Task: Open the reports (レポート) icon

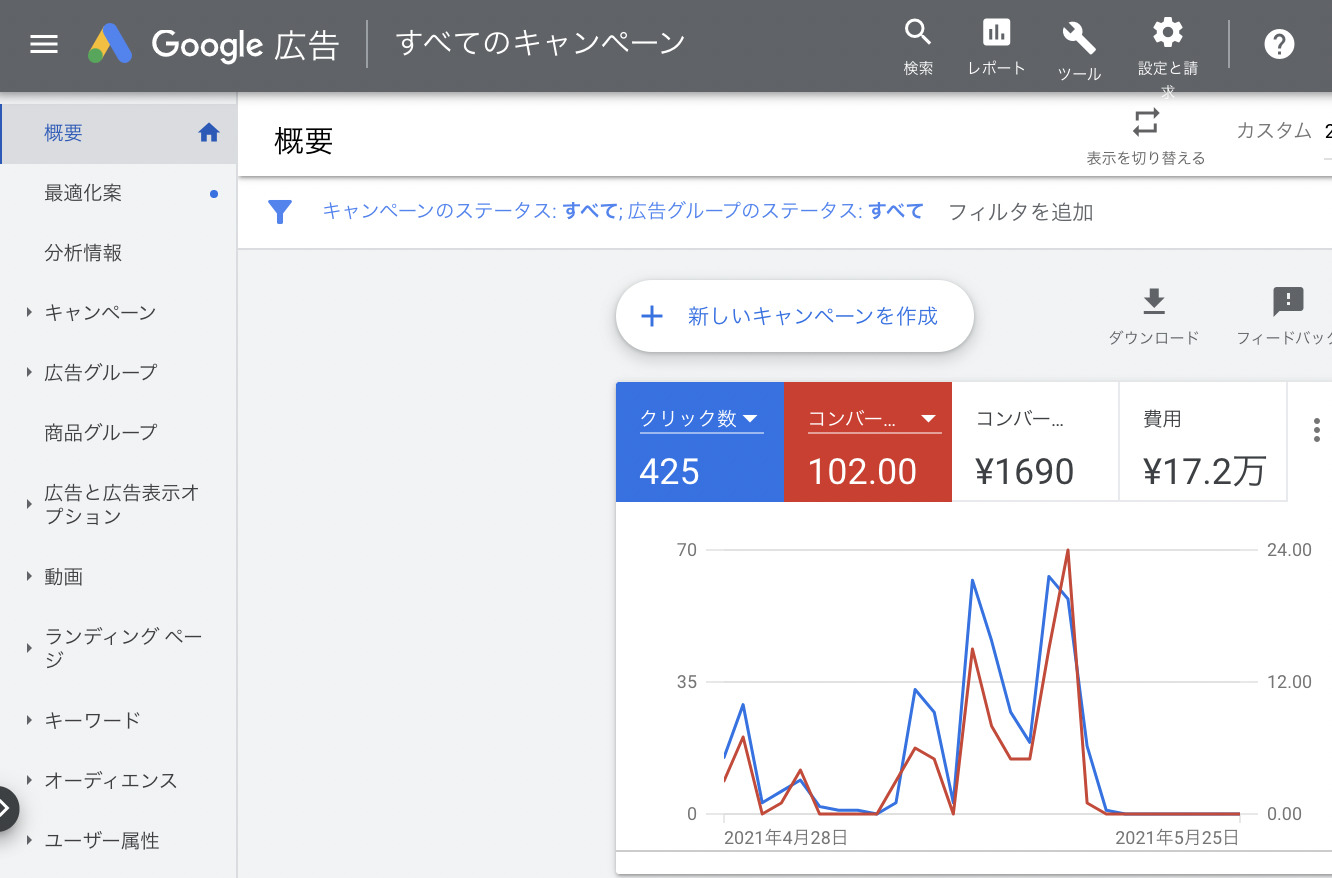Action: (996, 34)
